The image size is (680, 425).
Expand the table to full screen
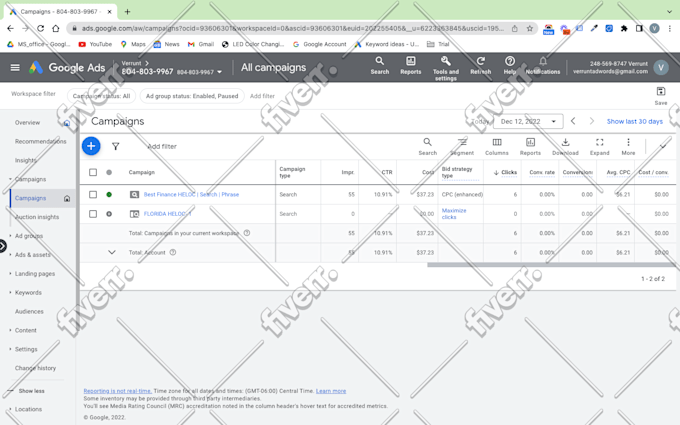click(599, 147)
